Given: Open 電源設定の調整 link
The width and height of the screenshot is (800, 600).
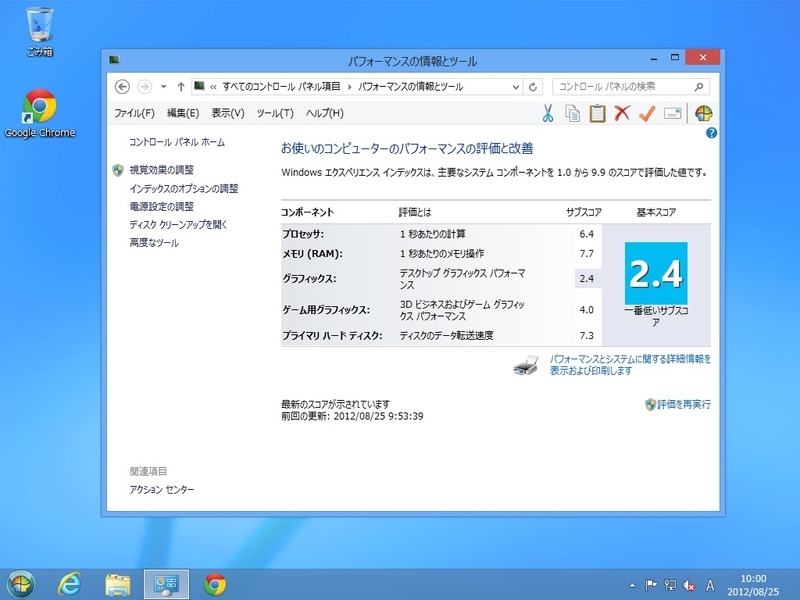Looking at the screenshot, I should 162,207.
